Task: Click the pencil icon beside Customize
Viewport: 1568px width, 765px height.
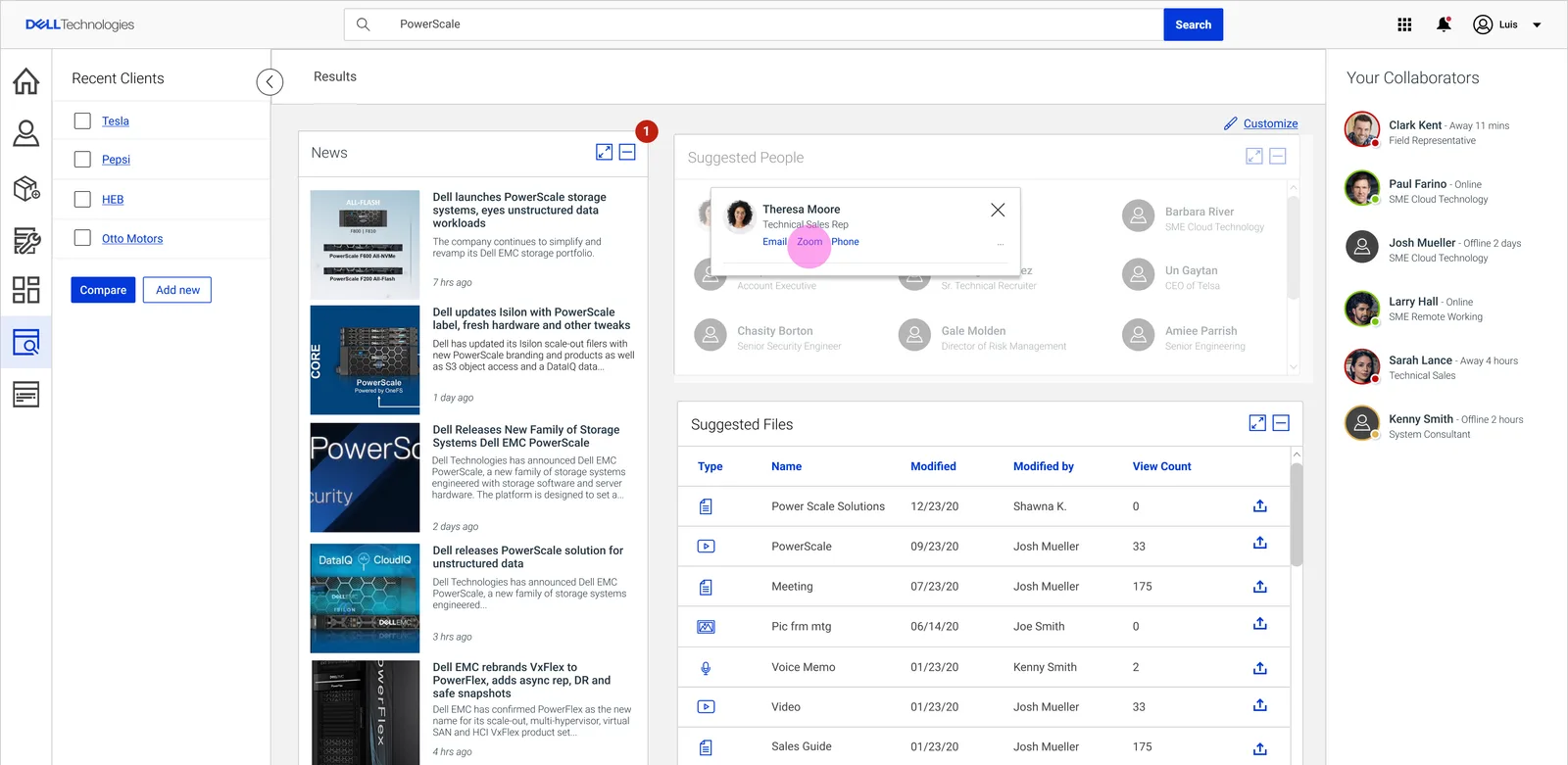Action: (x=1231, y=123)
